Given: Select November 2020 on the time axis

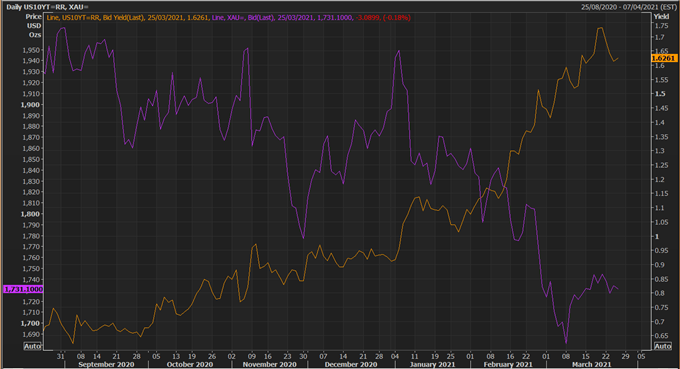Looking at the screenshot, I should tap(270, 364).
